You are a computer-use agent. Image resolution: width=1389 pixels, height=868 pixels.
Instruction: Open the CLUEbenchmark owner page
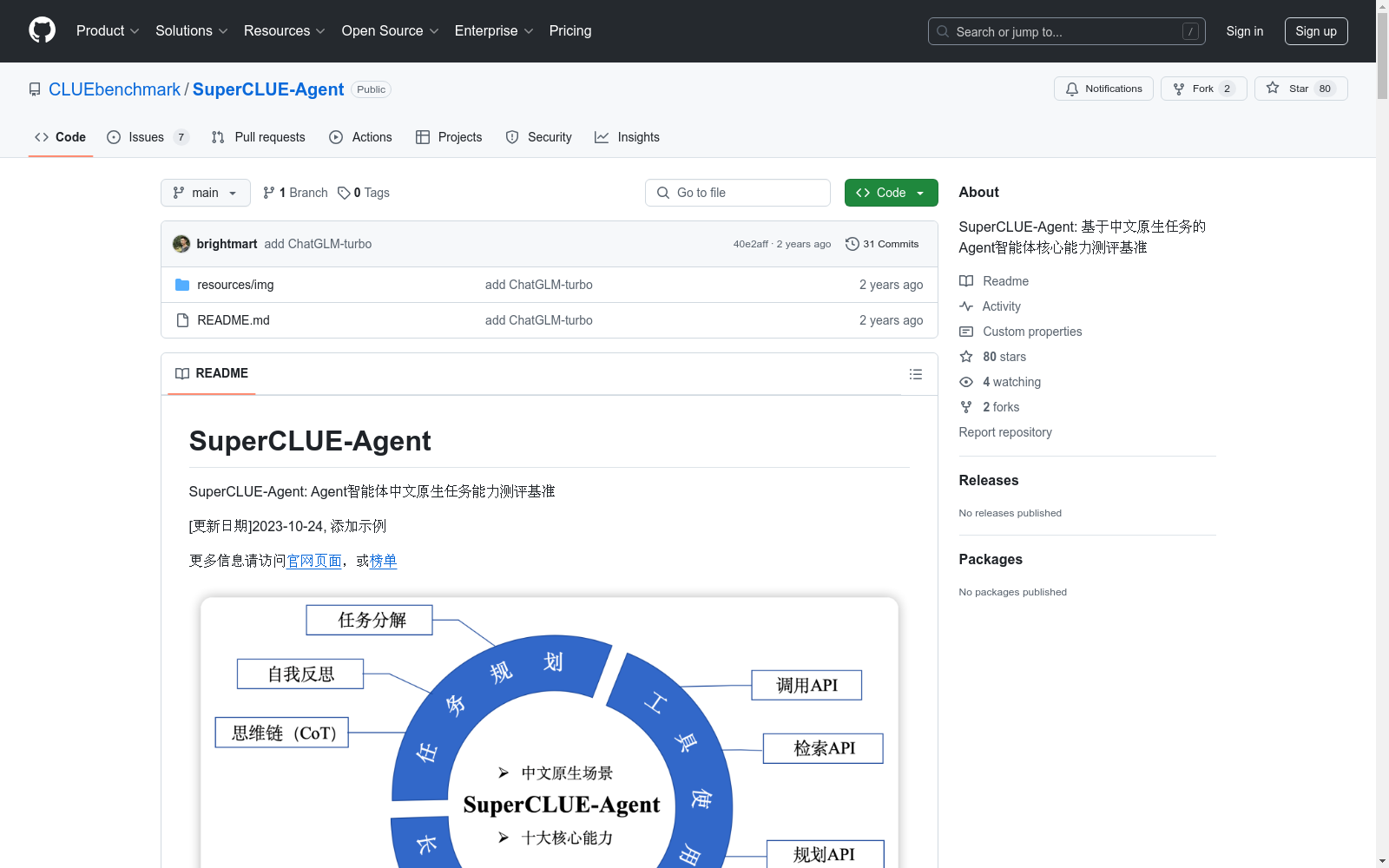pos(115,89)
